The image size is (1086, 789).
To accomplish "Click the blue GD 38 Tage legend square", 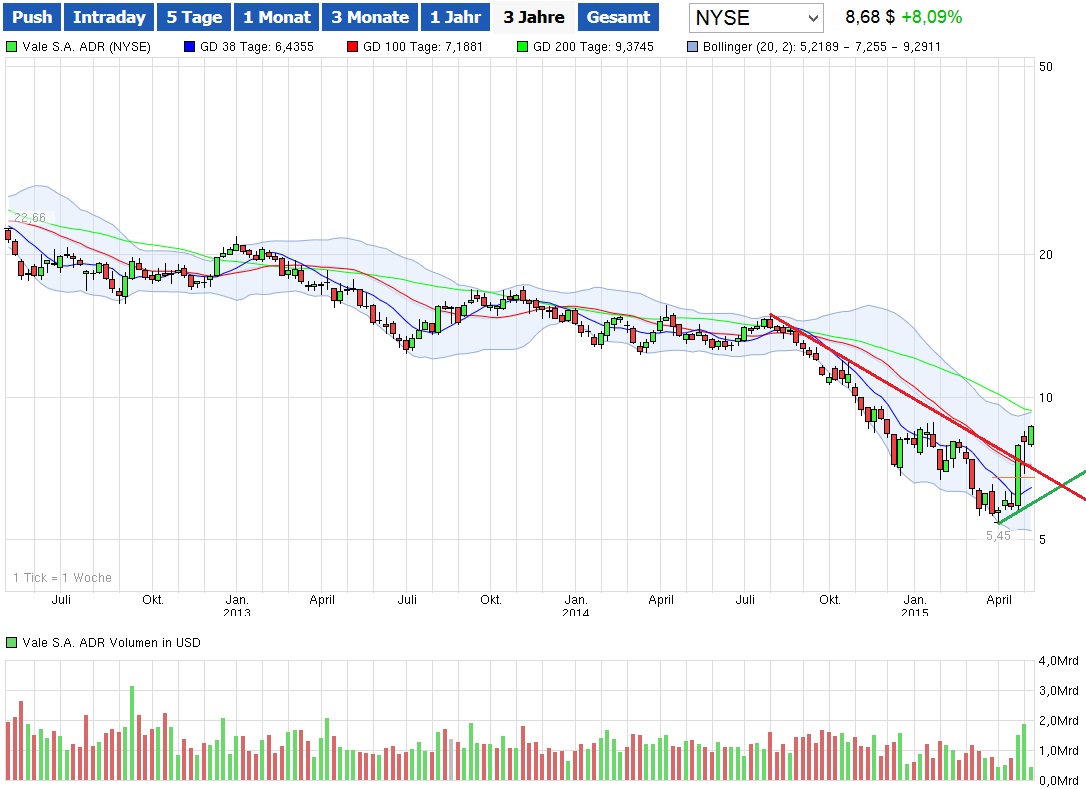I will click(x=190, y=47).
